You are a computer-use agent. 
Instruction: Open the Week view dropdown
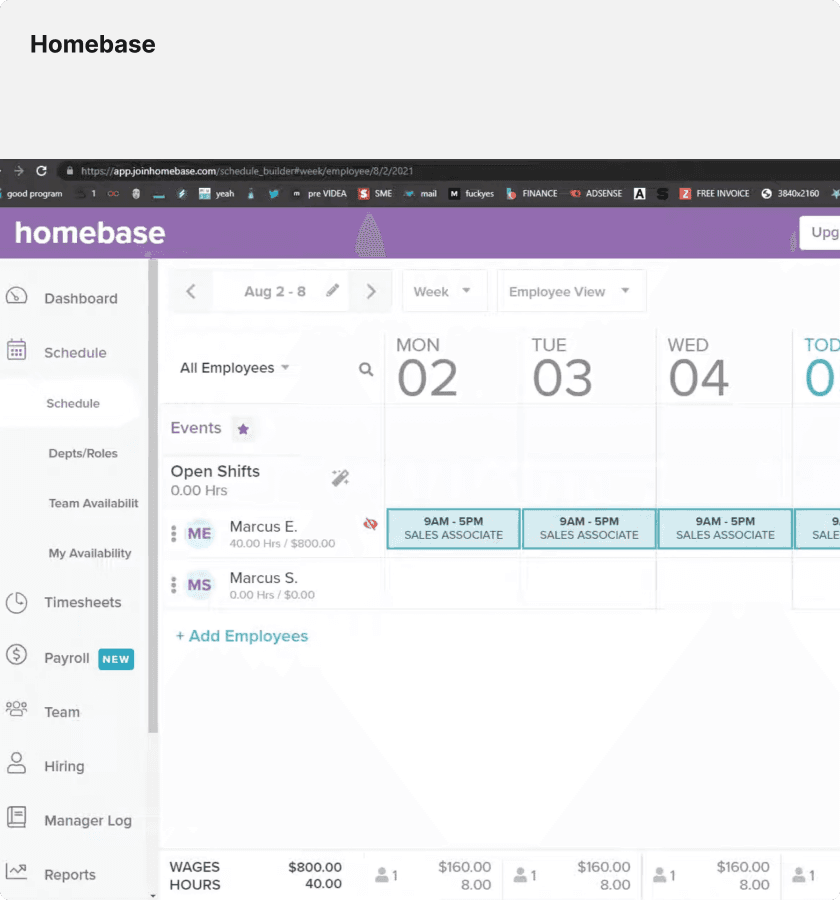pyautogui.click(x=444, y=291)
